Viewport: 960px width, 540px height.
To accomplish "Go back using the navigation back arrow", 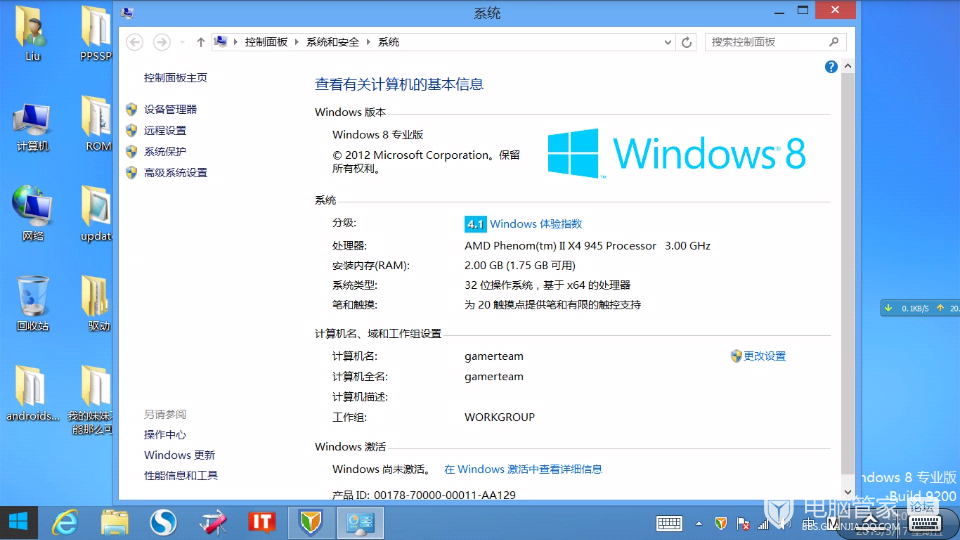I will tap(135, 42).
